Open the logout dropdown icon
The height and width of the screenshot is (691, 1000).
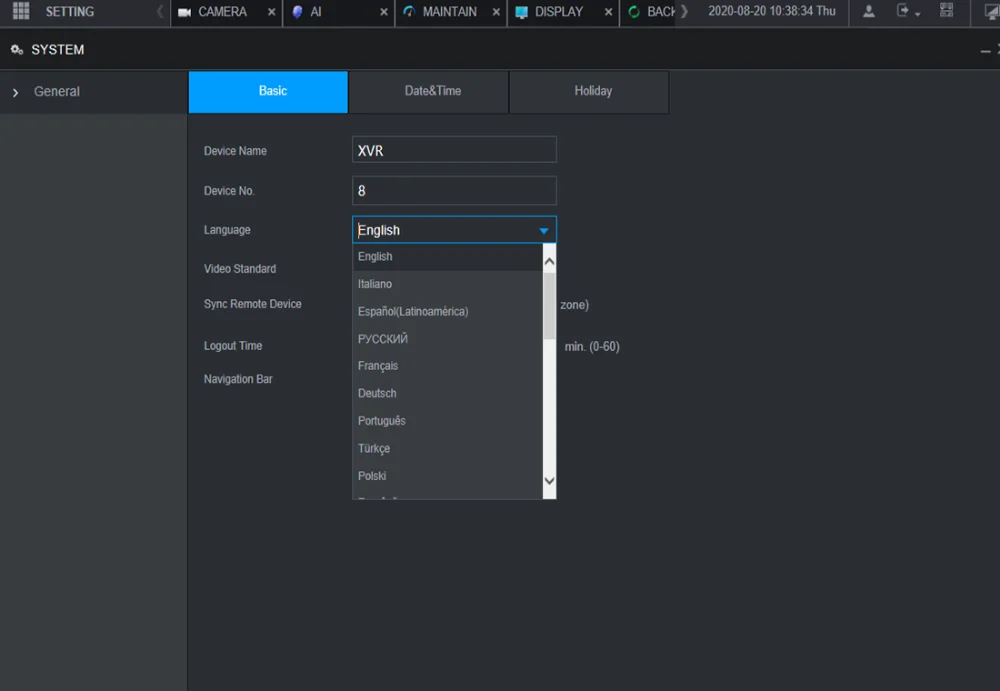[908, 11]
